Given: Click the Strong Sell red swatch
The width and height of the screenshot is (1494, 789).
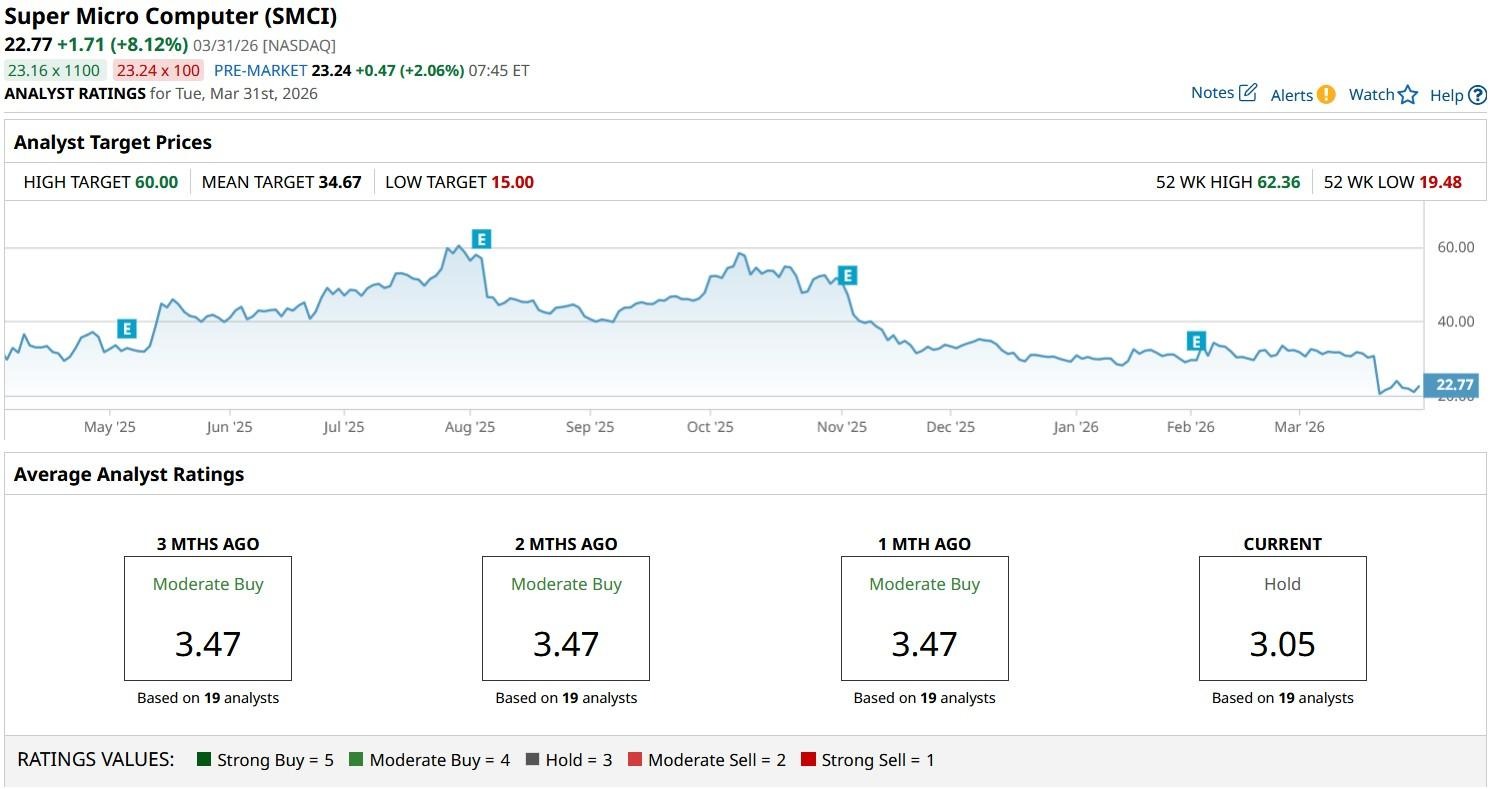Looking at the screenshot, I should click(x=808, y=760).
